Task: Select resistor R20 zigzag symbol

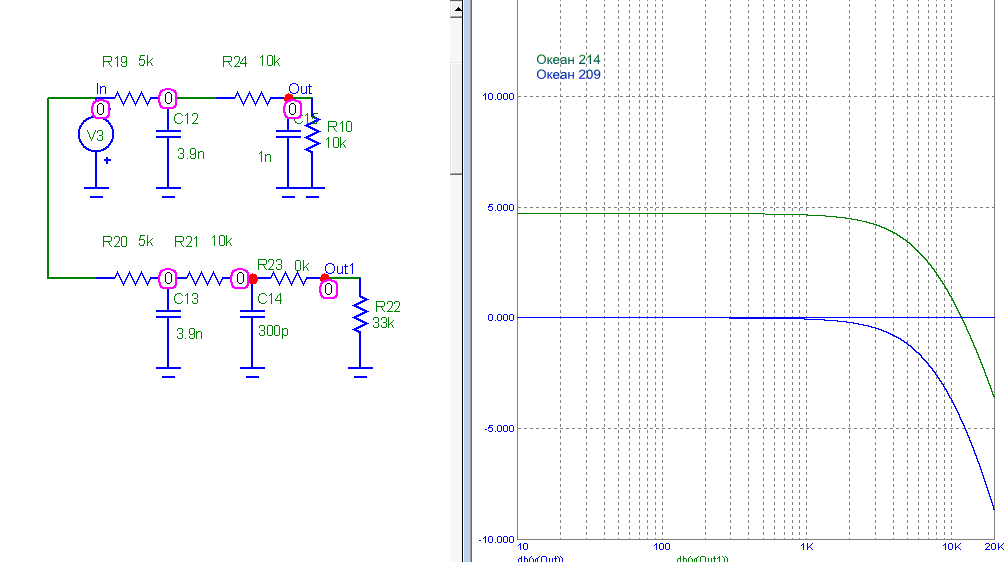Action: (x=132, y=278)
